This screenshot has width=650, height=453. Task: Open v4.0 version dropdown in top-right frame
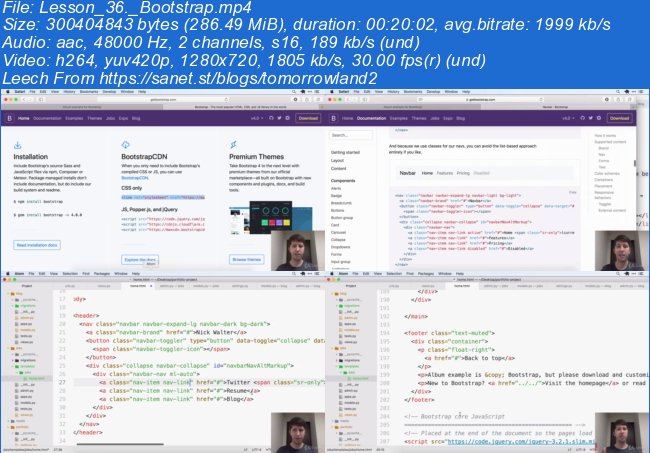pyautogui.click(x=568, y=118)
